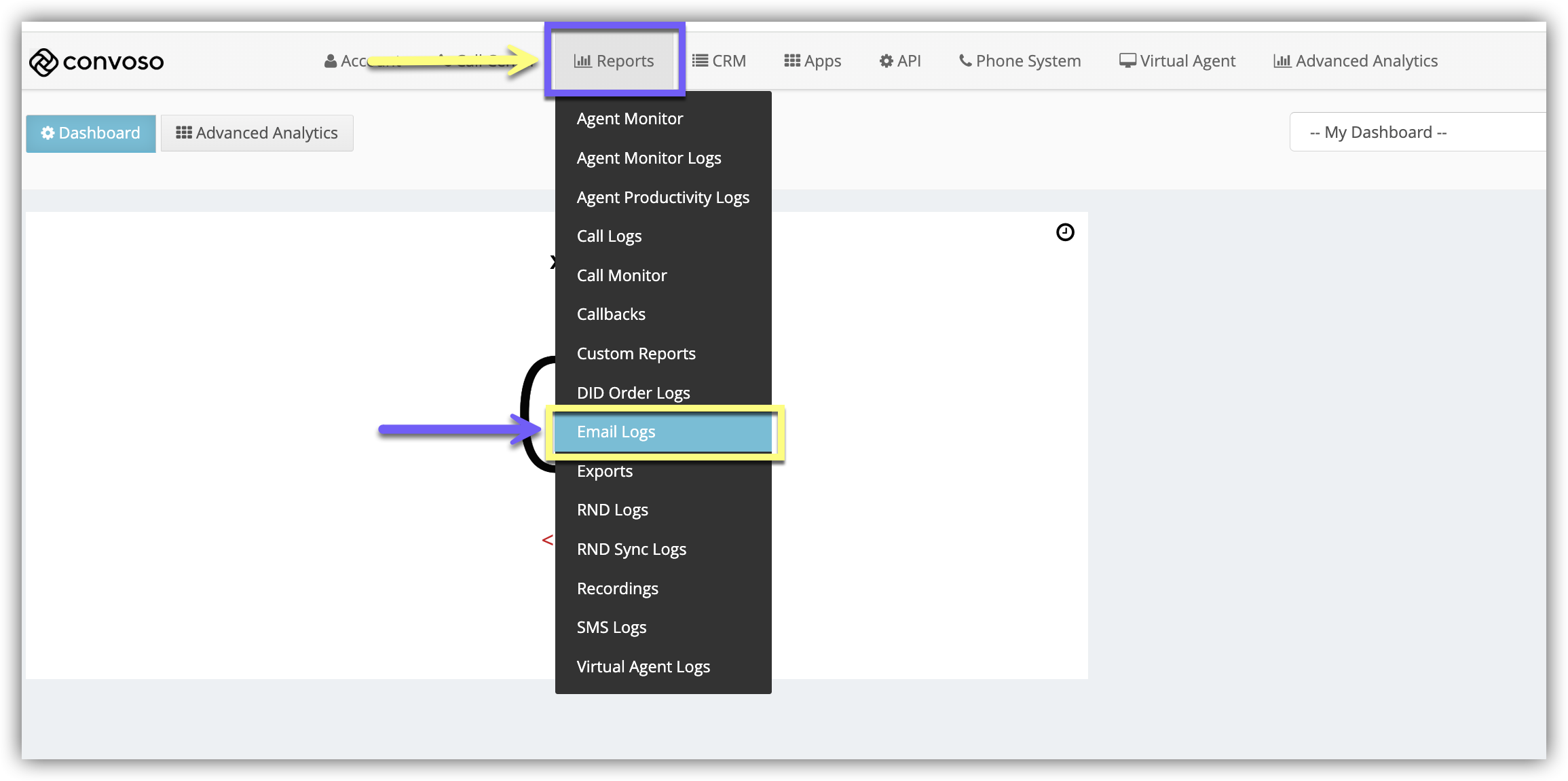The image size is (1568, 781).
Task: Open the Virtual Agent navigation menu
Action: tap(1177, 61)
